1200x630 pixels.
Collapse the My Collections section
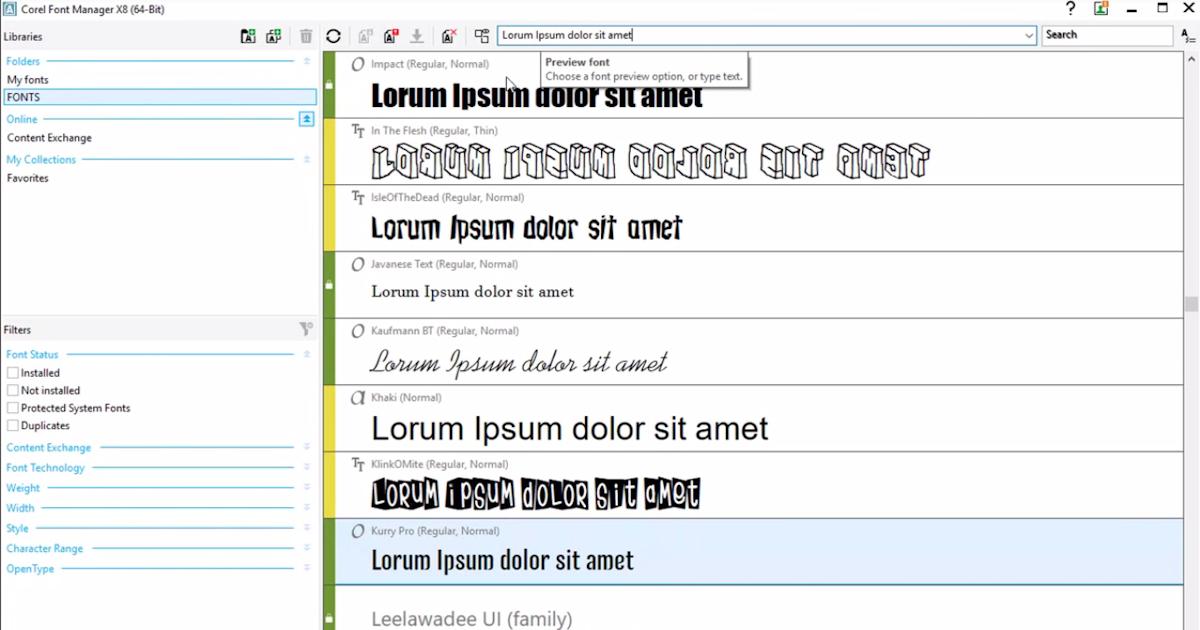click(x=307, y=160)
